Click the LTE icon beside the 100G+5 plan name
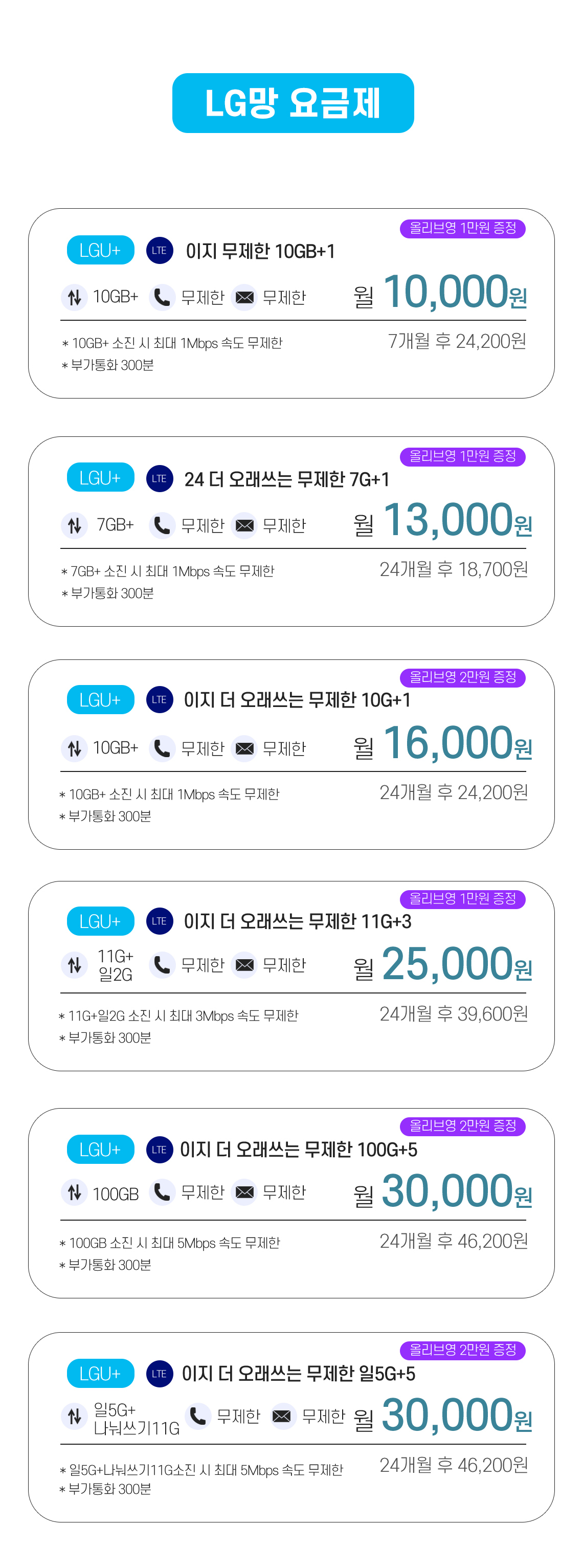Screen dimensions: 583x1568 pyautogui.click(x=160, y=1149)
